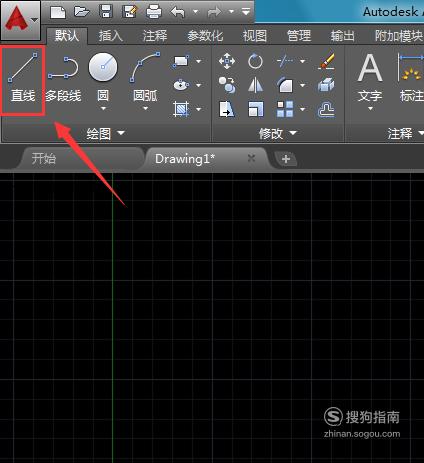Select the Trim tool
This screenshot has width=424, height=463.
285,61
